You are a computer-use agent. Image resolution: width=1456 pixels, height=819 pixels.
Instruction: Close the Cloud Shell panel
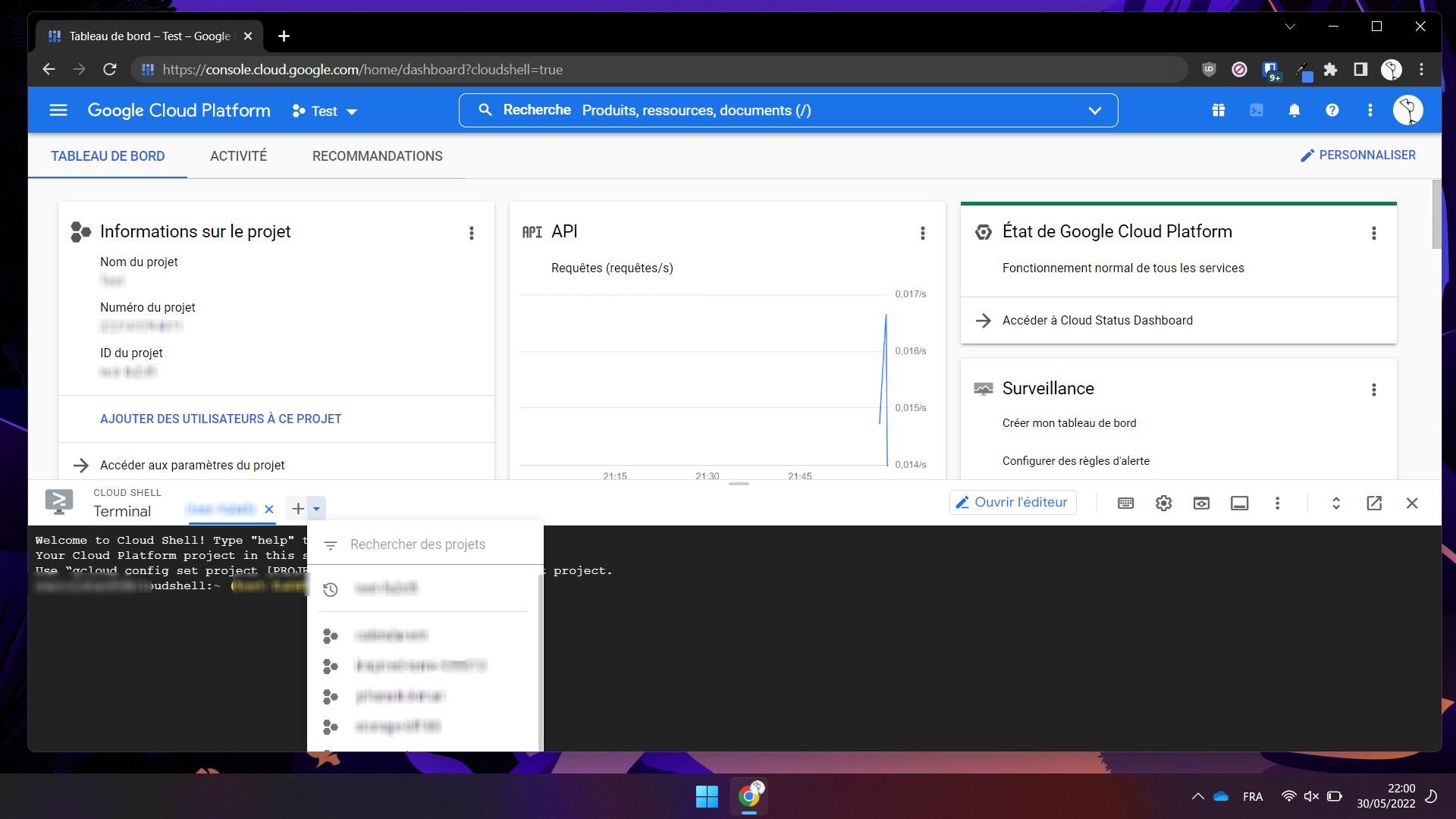click(x=1412, y=504)
